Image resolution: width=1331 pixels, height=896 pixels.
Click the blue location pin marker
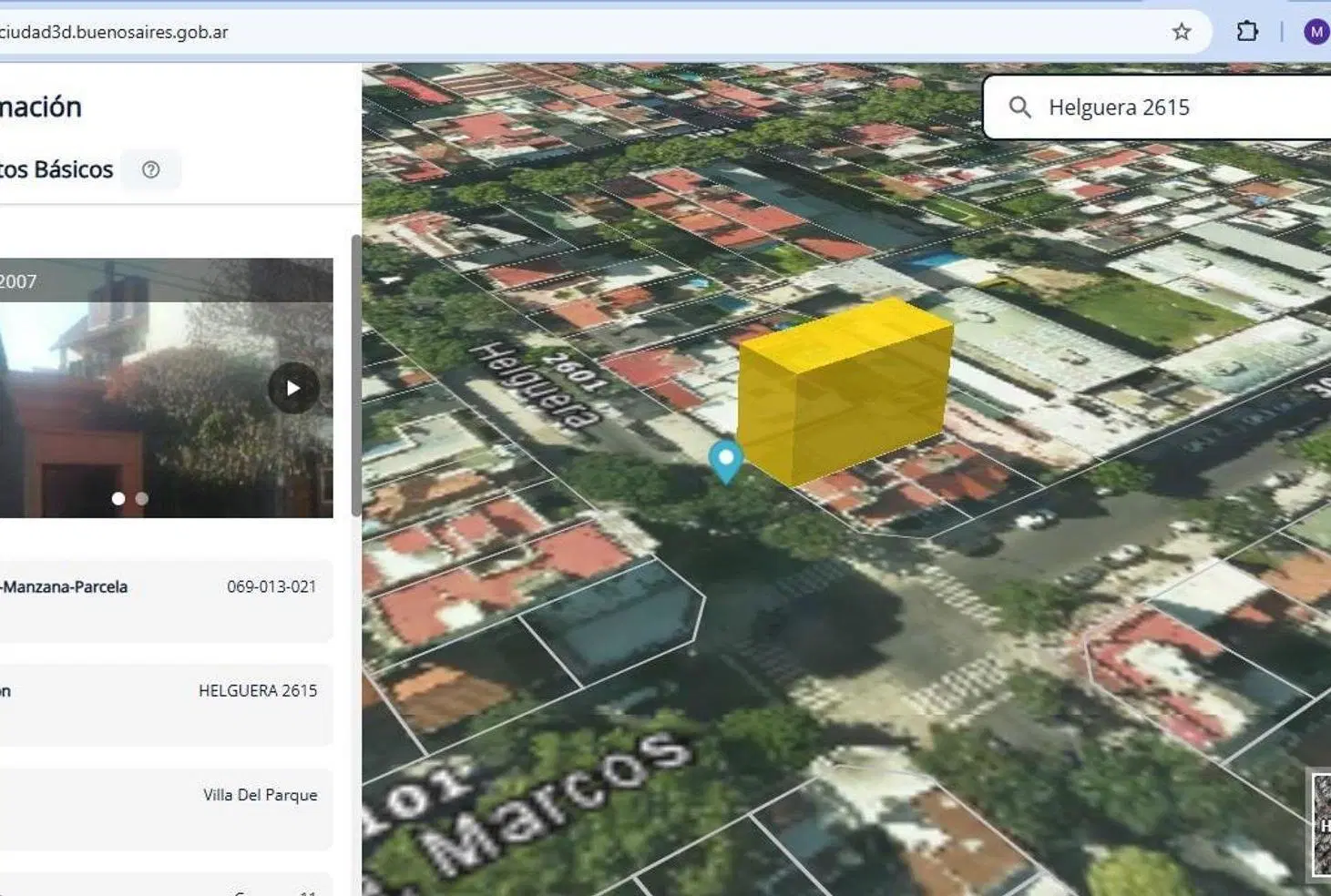(x=726, y=461)
